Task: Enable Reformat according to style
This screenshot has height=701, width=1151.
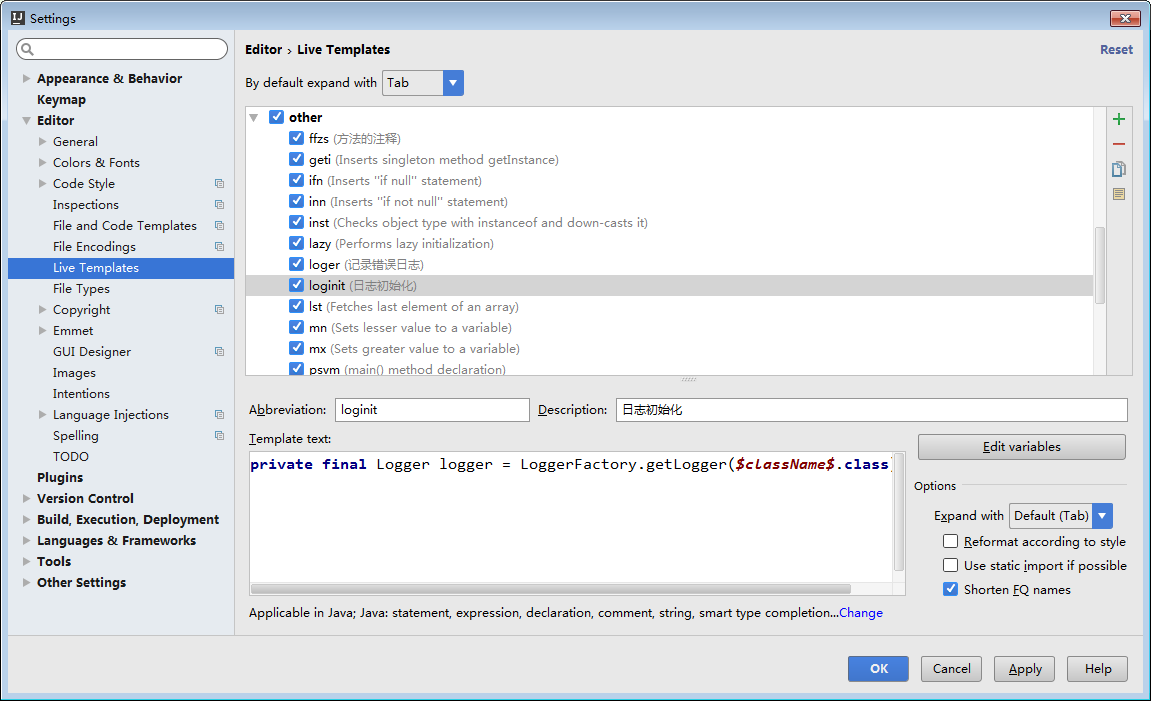Action: [950, 541]
